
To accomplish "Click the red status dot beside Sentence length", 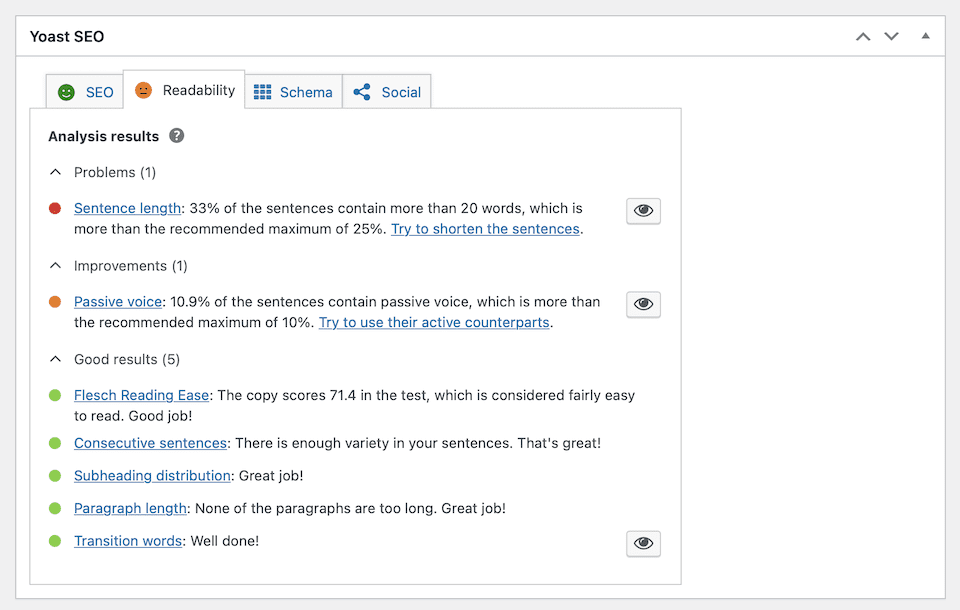I will click(x=55, y=208).
